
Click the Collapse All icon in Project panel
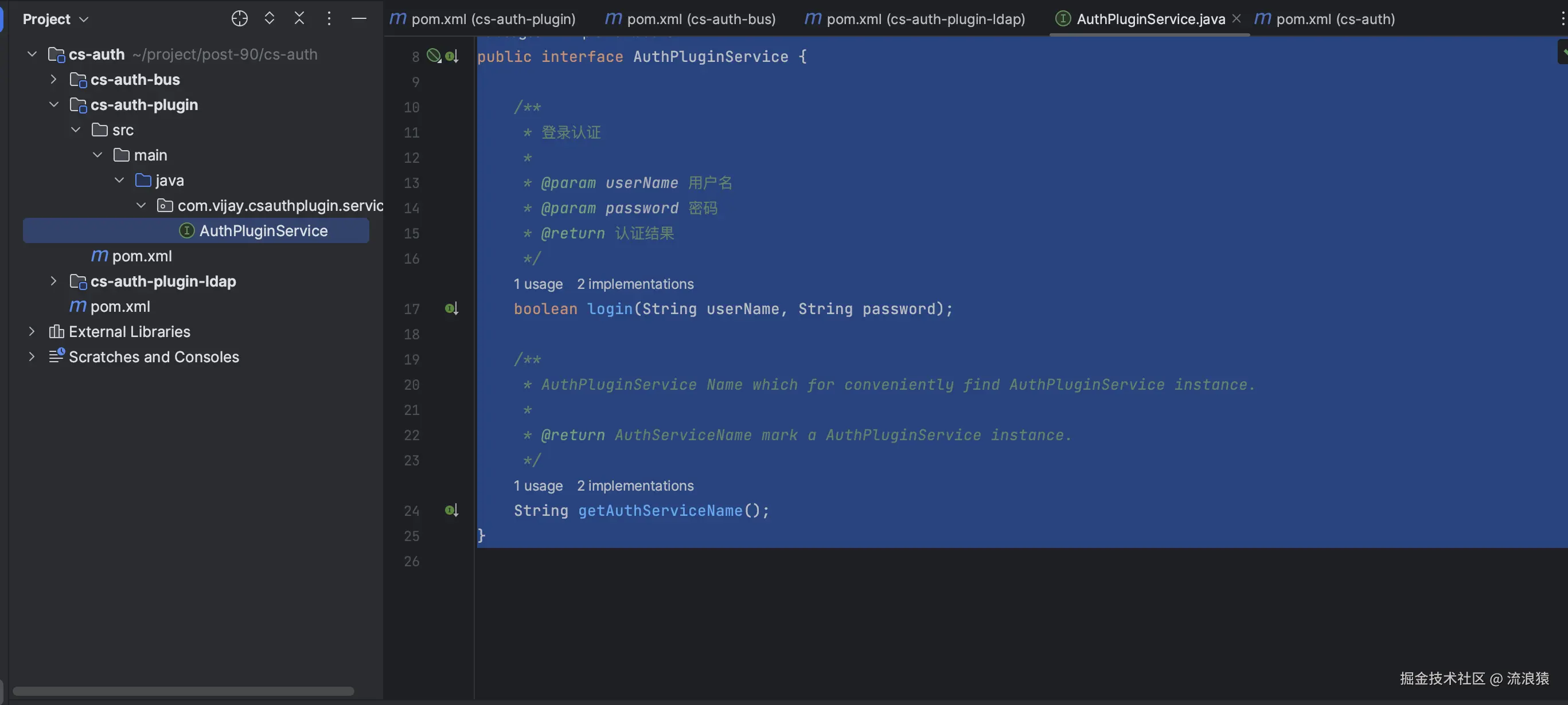[x=299, y=19]
